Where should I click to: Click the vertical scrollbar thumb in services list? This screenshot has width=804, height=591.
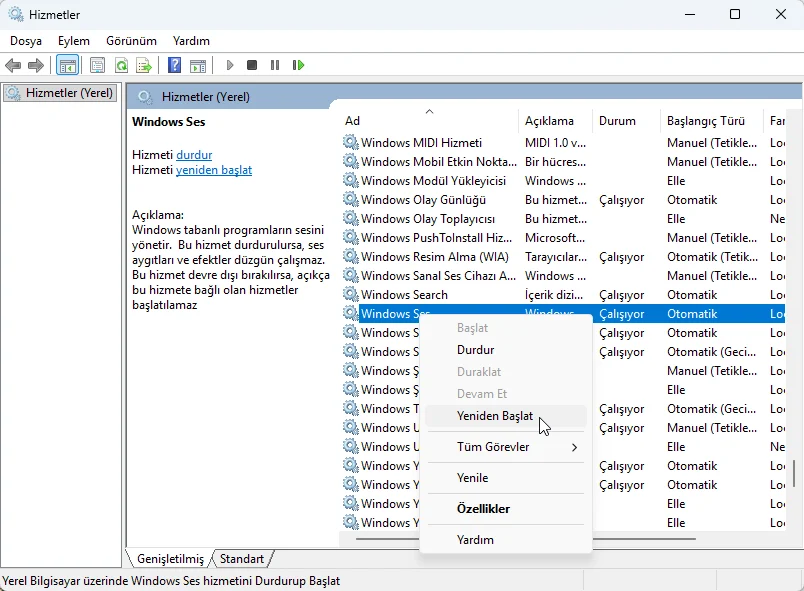point(794,473)
